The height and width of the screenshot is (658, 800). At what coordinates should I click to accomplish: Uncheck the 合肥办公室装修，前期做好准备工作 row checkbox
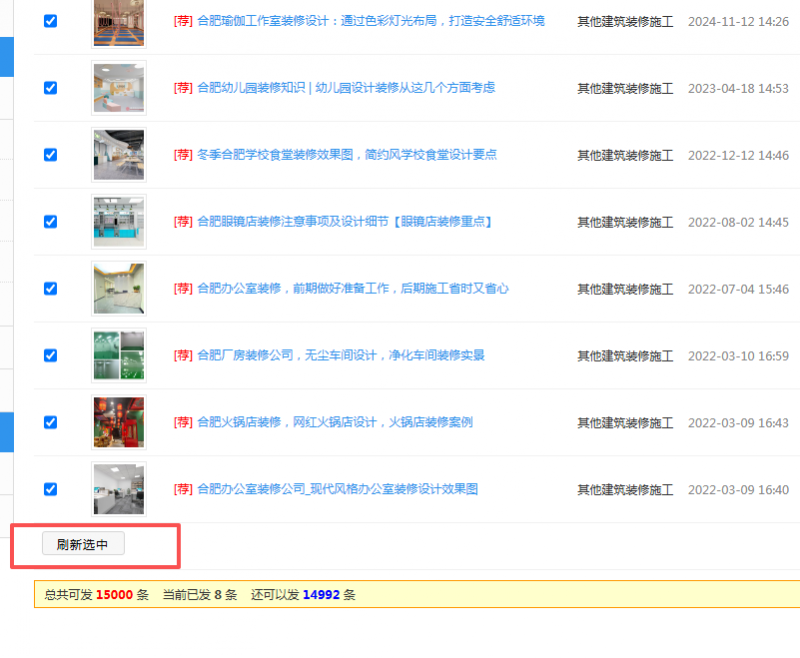(x=51, y=288)
